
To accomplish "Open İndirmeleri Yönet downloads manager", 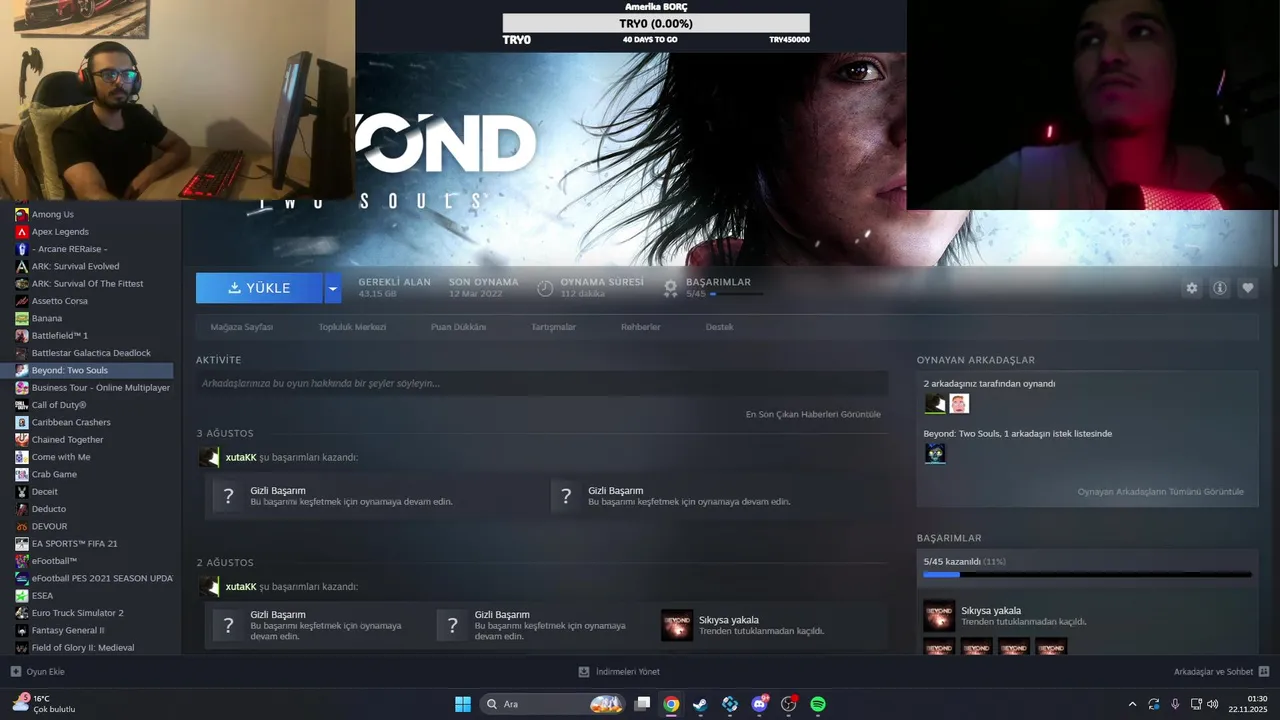I will tap(619, 672).
